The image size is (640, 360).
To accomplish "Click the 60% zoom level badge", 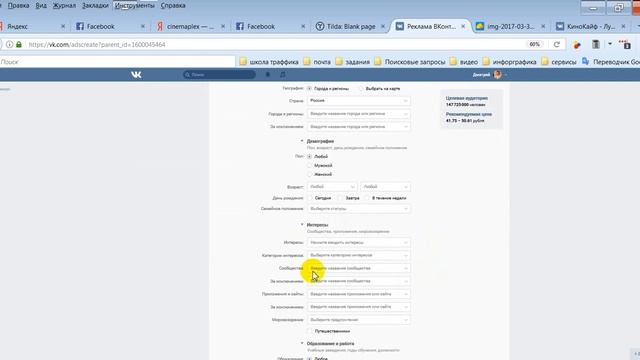I will coord(535,44).
